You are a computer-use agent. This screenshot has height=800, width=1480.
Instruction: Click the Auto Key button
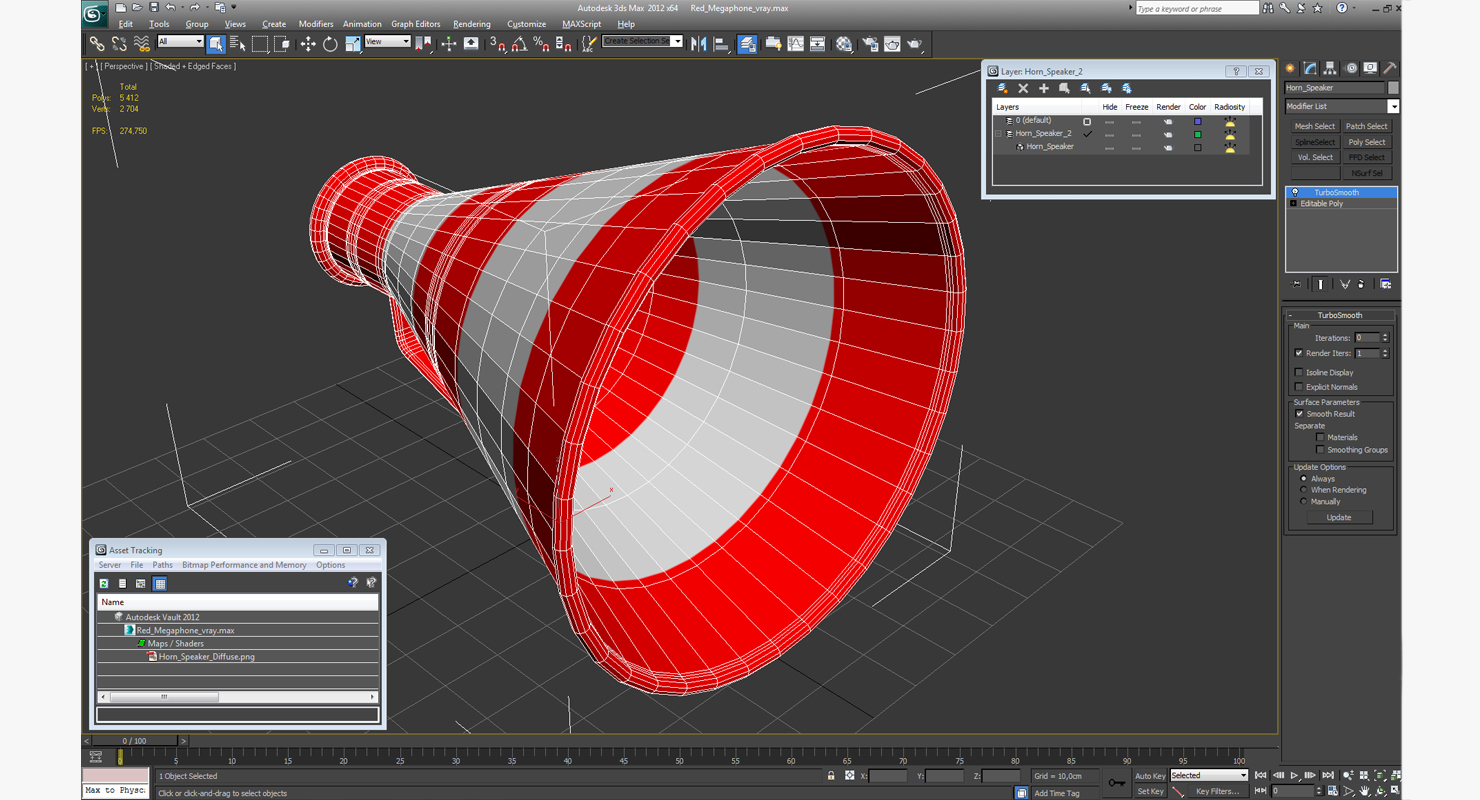click(x=1150, y=776)
